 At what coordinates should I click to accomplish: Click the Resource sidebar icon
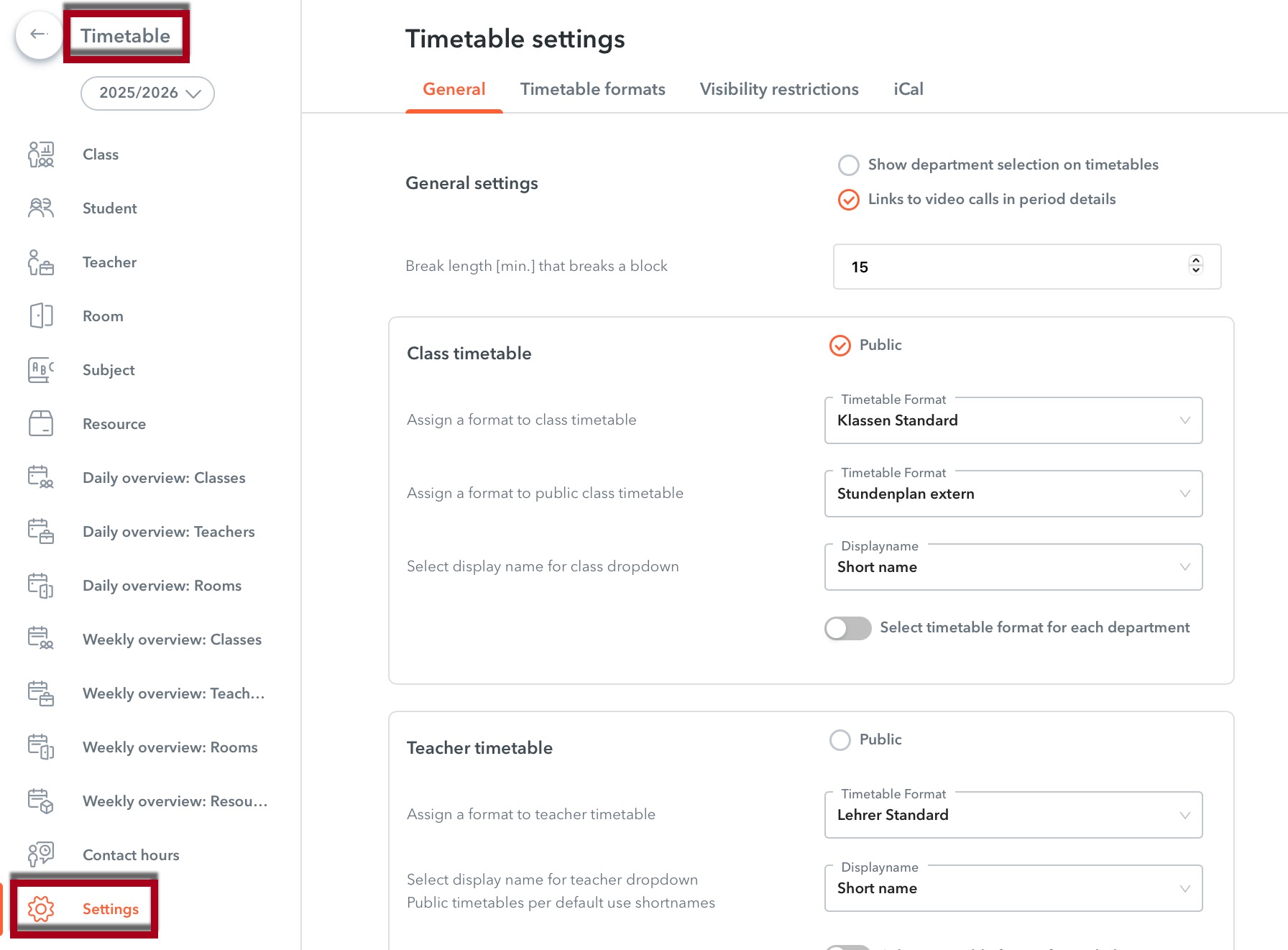[41, 424]
